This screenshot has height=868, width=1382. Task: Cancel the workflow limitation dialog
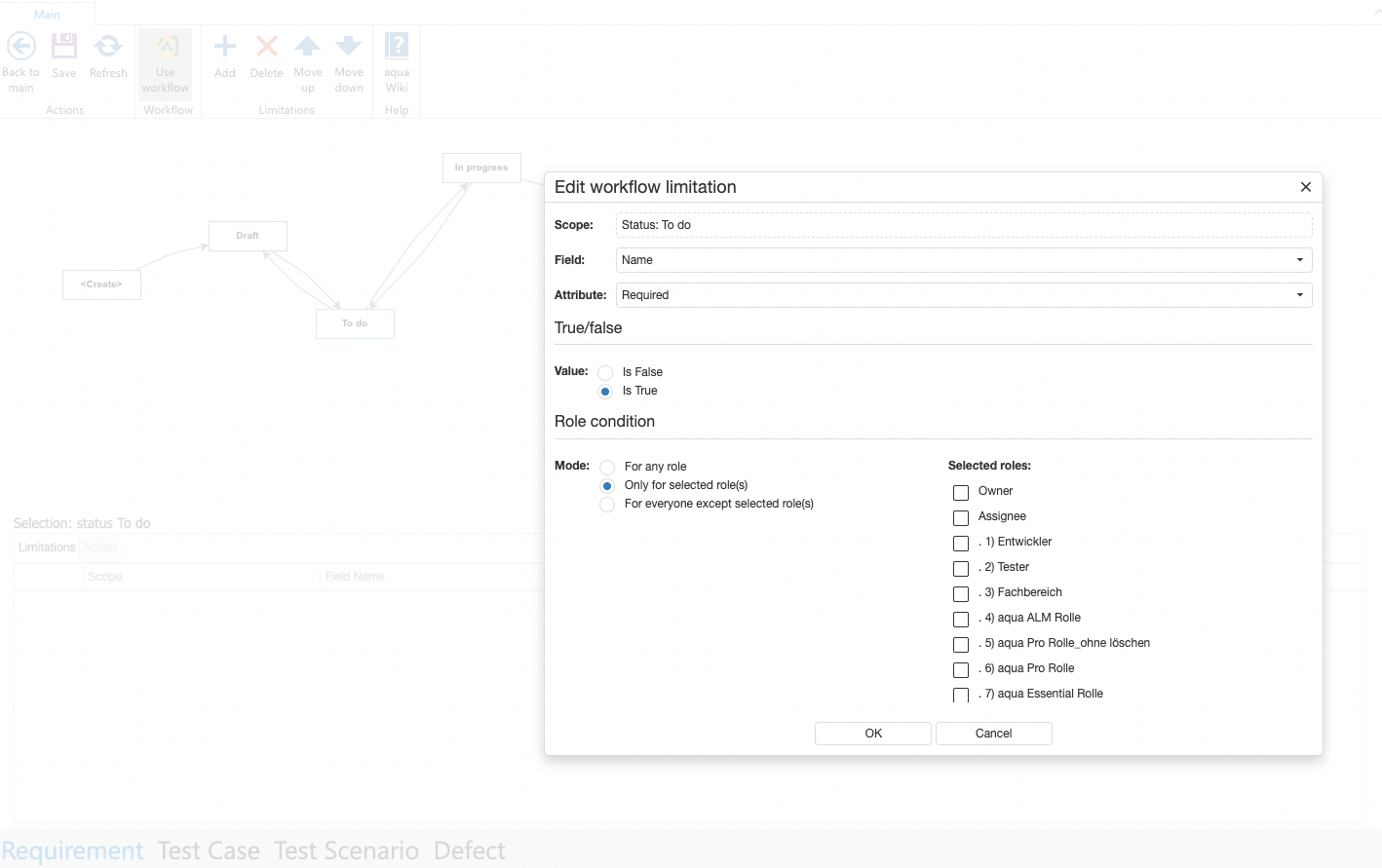pos(993,733)
